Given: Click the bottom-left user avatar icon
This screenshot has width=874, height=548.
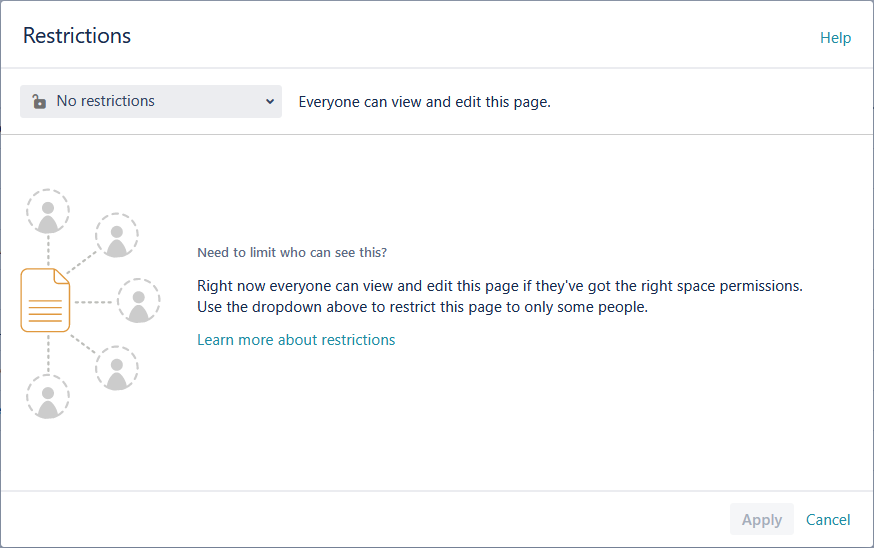Looking at the screenshot, I should tap(48, 396).
